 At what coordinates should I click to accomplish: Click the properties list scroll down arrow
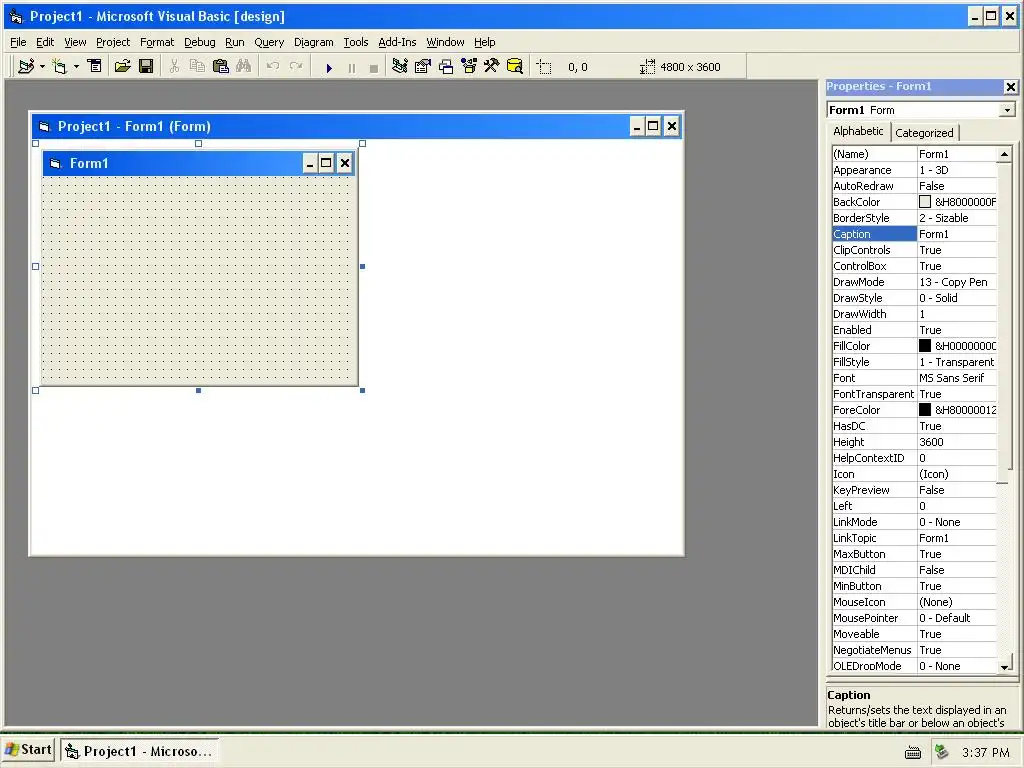click(1004, 666)
